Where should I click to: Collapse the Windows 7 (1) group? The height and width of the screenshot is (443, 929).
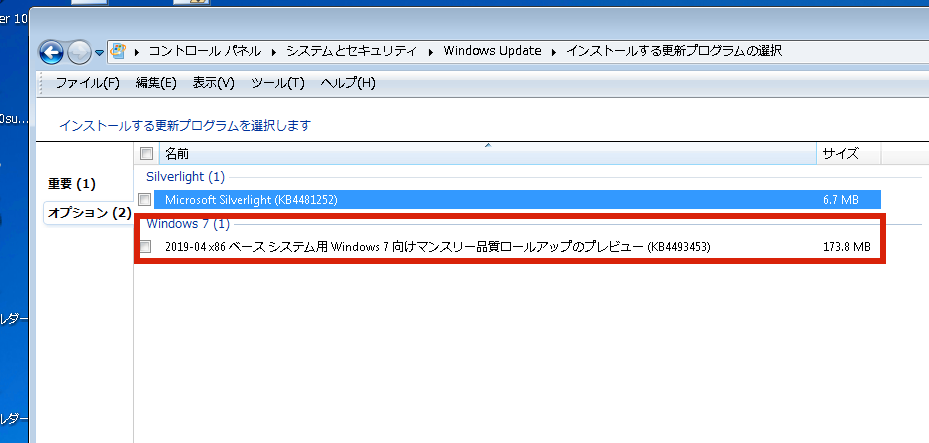(188, 224)
